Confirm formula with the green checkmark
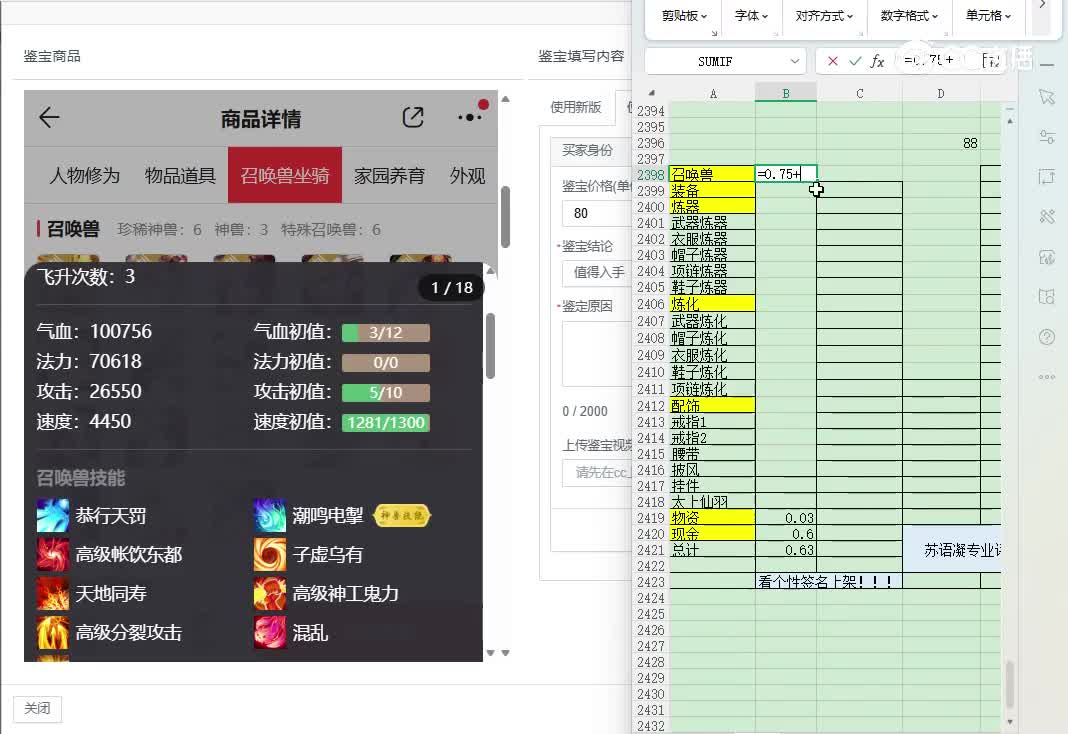Viewport: 1068px width, 734px height. [x=855, y=61]
